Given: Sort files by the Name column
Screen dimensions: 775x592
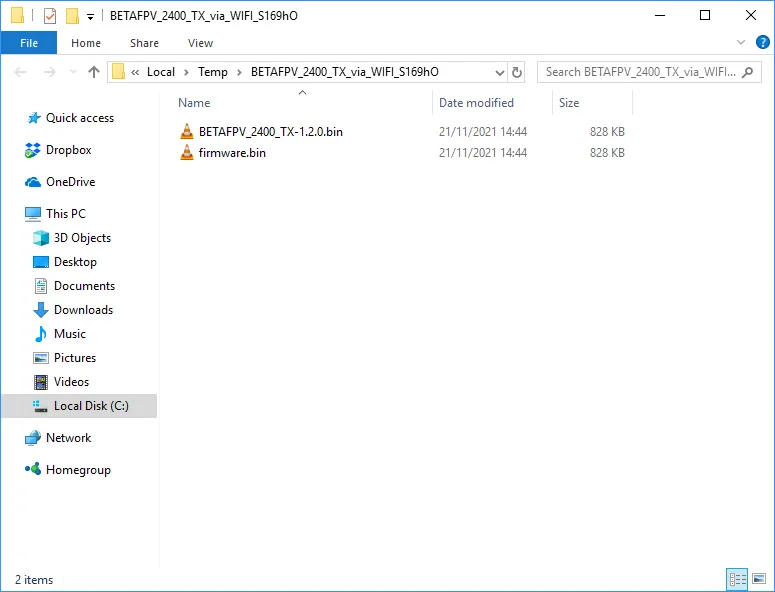Looking at the screenshot, I should pos(194,103).
